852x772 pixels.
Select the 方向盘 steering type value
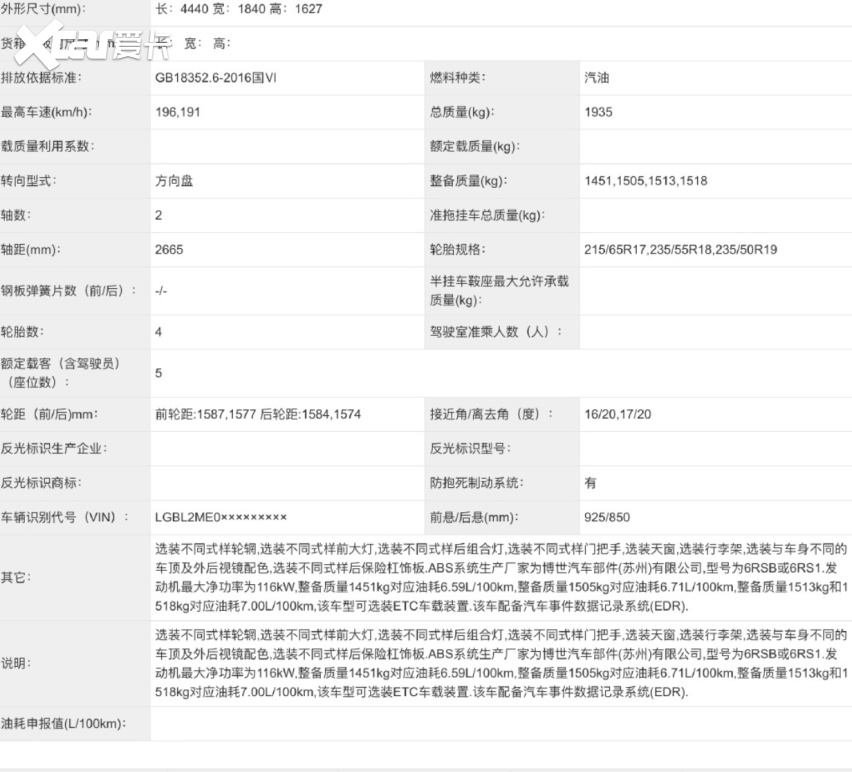pyautogui.click(x=175, y=181)
